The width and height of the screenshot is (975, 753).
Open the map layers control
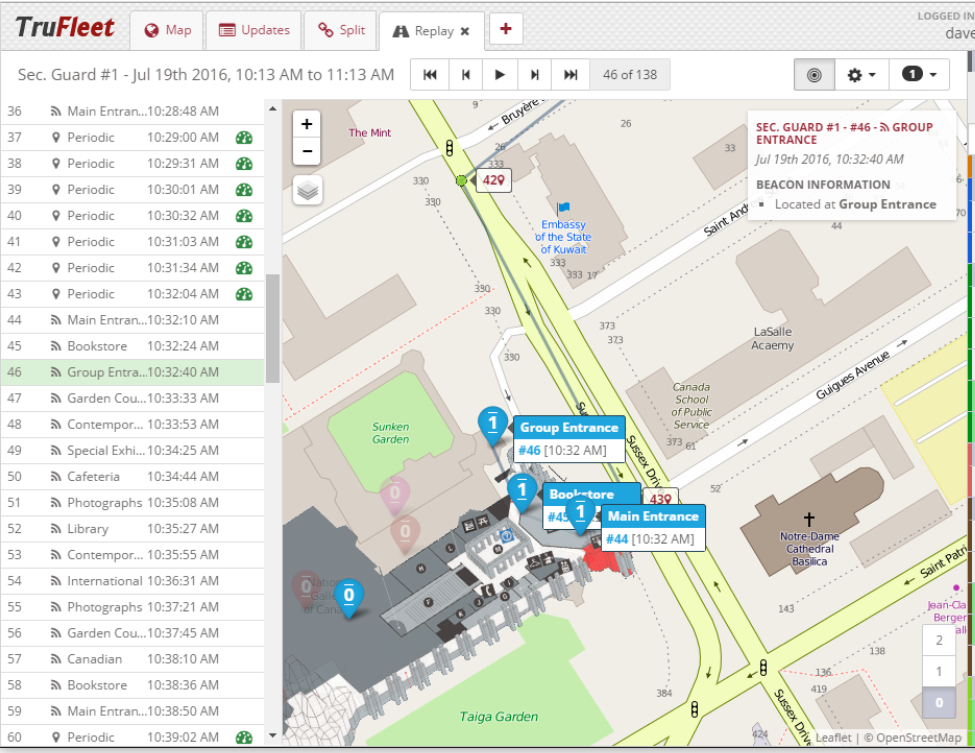coord(308,190)
